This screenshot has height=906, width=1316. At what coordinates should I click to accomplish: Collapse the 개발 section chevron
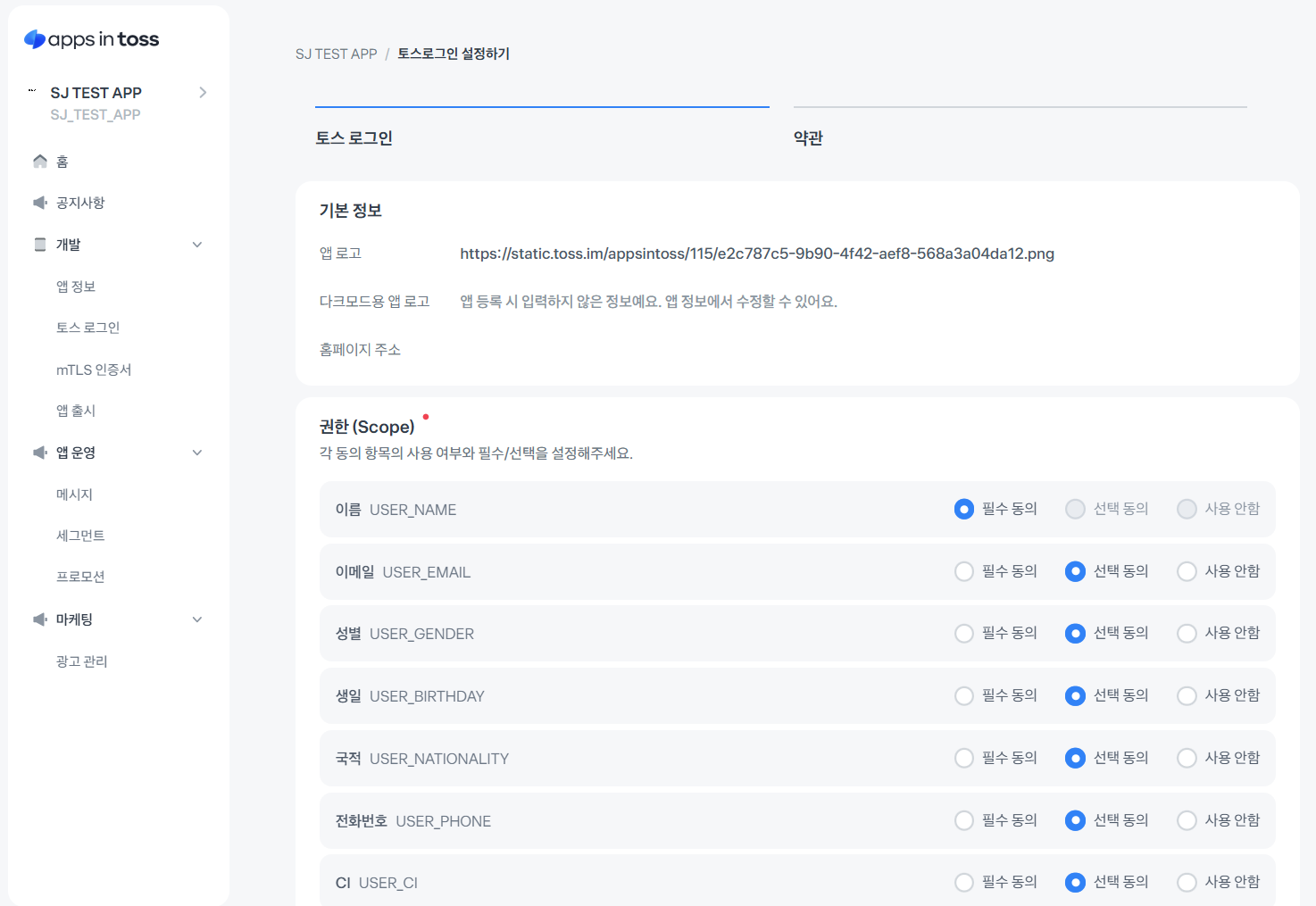click(x=197, y=245)
